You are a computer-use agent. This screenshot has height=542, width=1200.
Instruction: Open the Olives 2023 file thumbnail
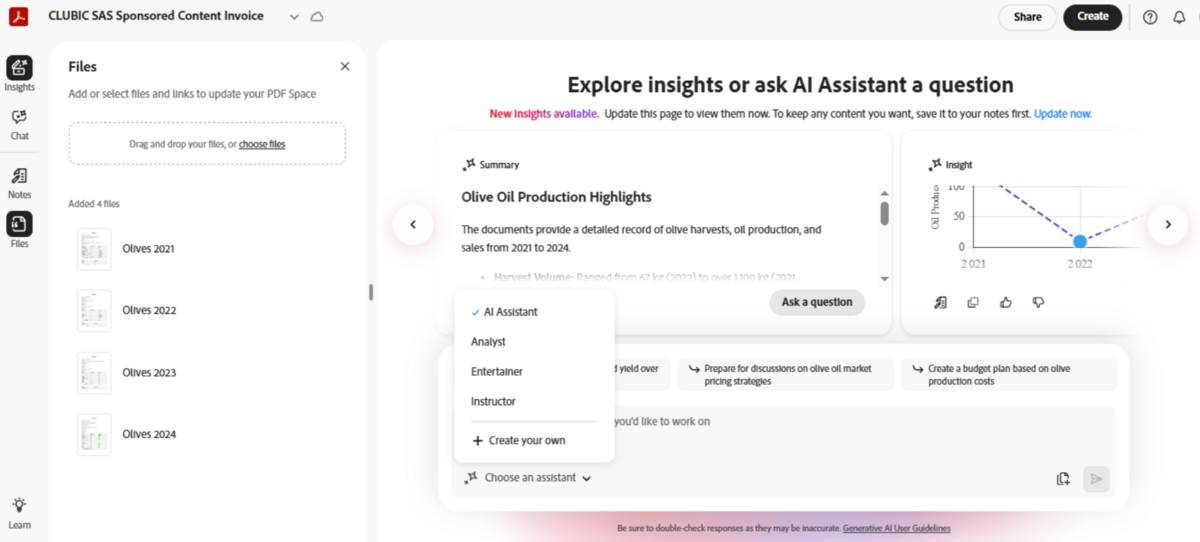tap(94, 373)
